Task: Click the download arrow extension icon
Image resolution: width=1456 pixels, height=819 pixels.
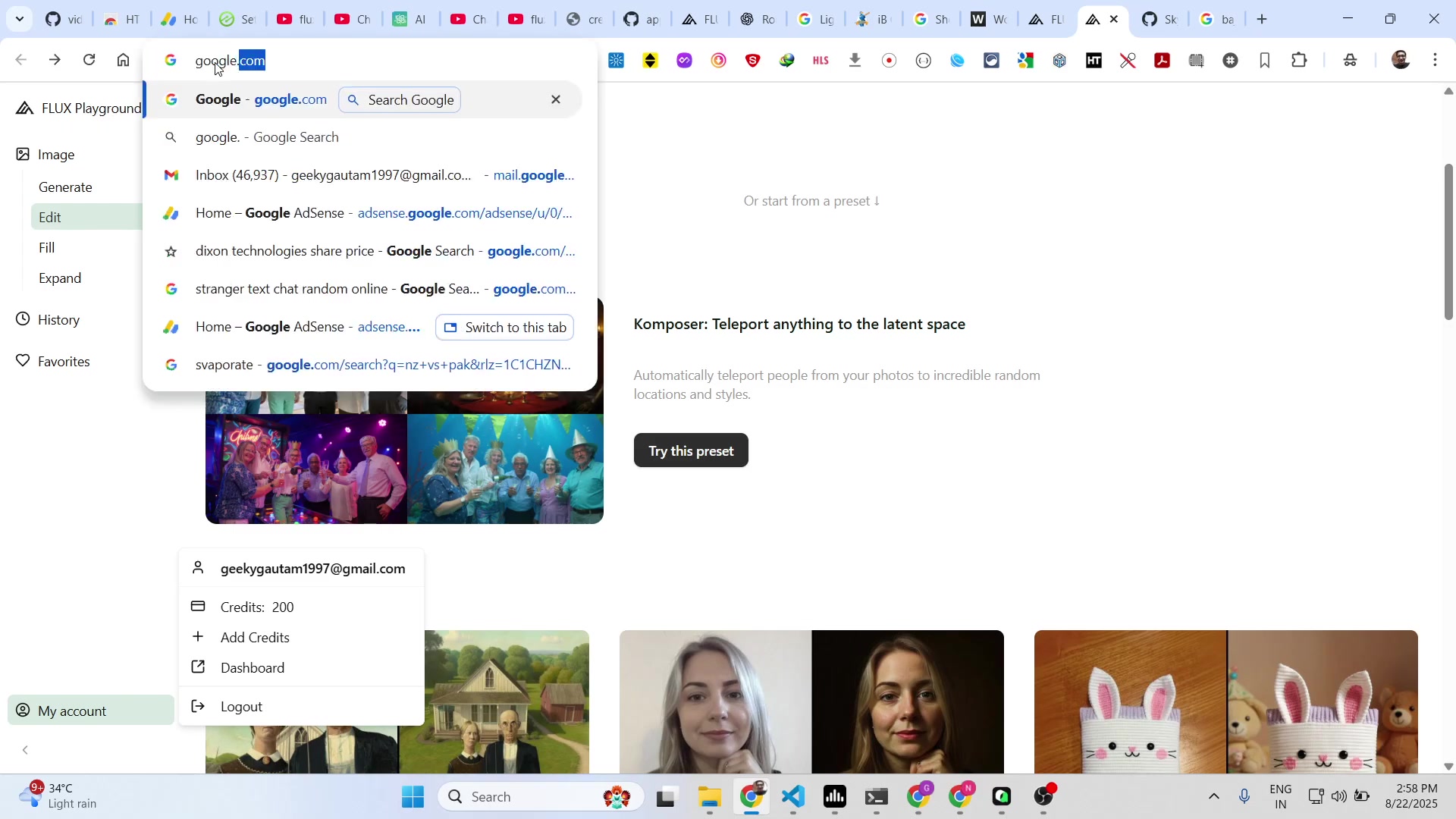Action: [855, 60]
